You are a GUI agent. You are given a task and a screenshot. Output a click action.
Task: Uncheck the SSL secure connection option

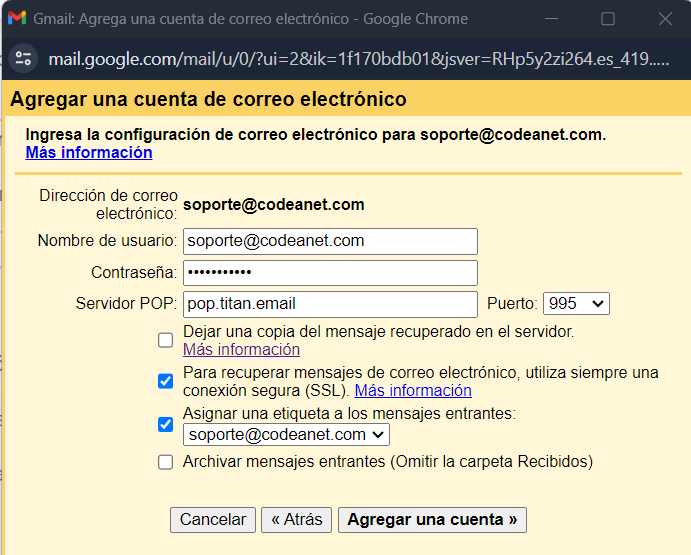pos(165,381)
